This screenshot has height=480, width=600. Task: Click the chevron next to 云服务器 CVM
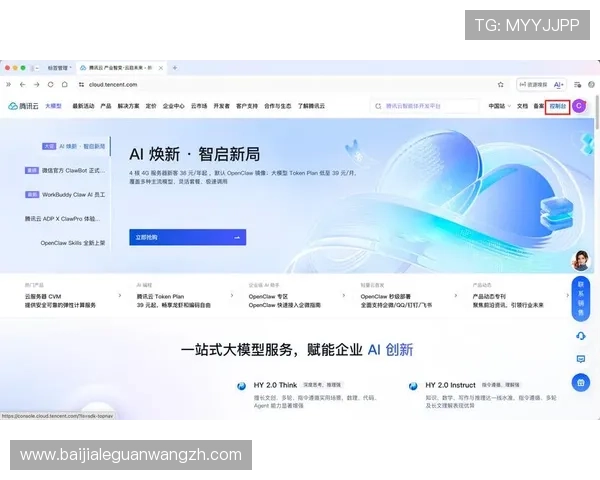pyautogui.click(x=120, y=296)
